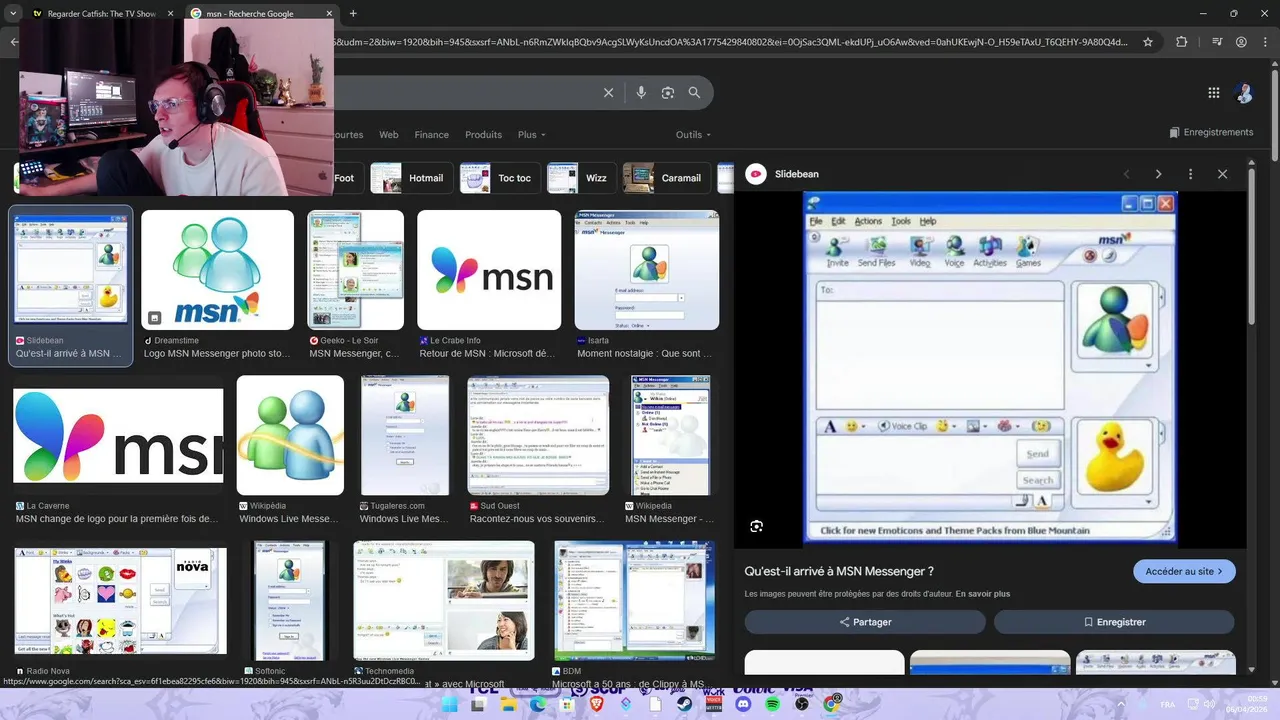Launch Microsoft Edge from the taskbar
Image resolution: width=1280 pixels, height=720 pixels.
(538, 704)
